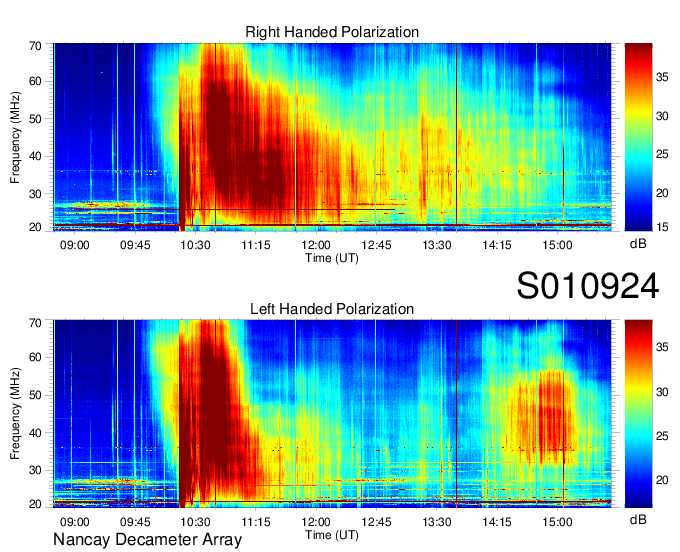Click the 12:00 tick label on upper plot

[x=316, y=245]
